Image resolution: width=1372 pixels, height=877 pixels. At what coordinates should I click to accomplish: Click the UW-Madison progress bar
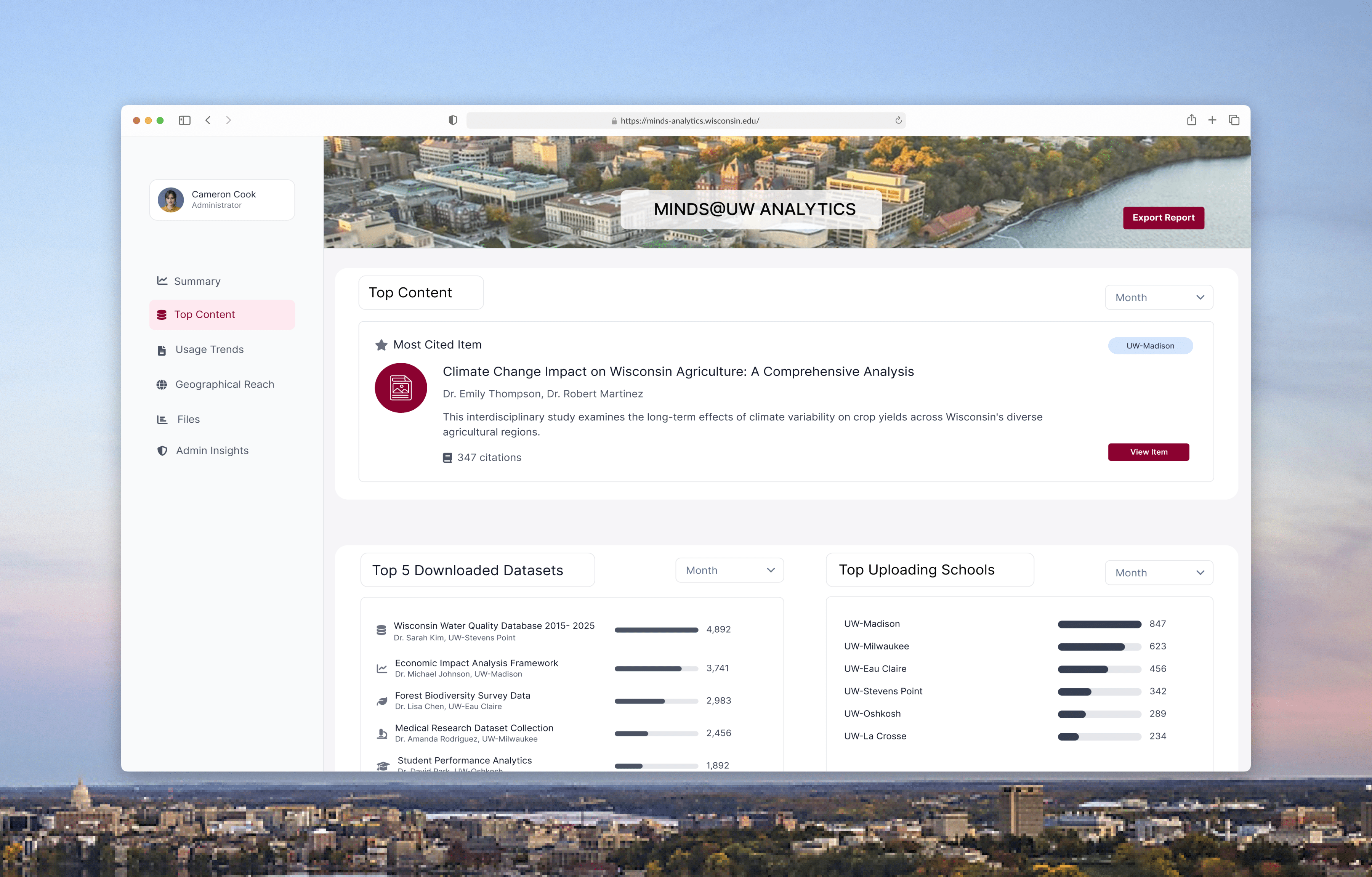[x=1098, y=625]
